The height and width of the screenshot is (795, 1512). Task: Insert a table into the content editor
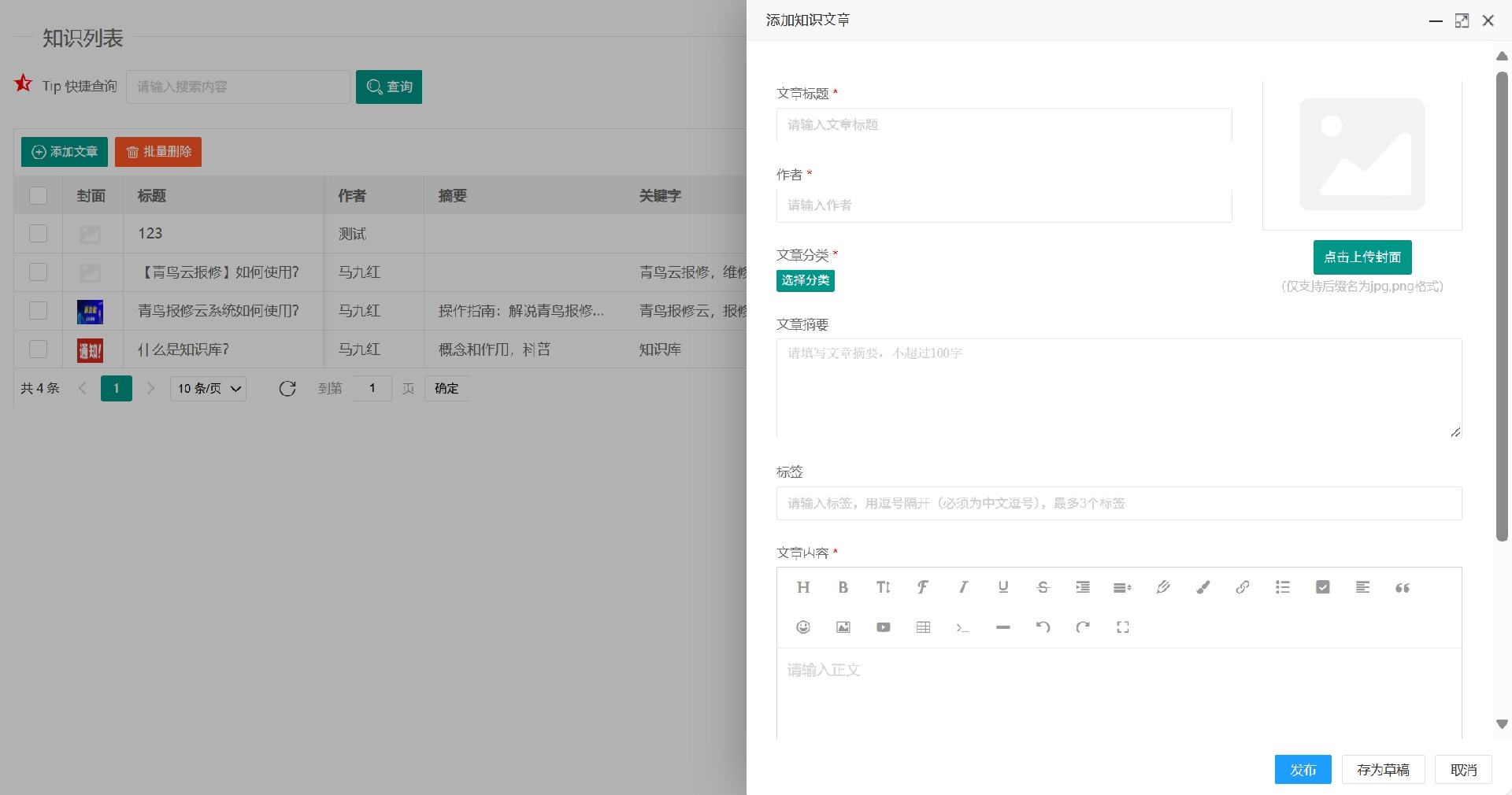click(x=923, y=627)
